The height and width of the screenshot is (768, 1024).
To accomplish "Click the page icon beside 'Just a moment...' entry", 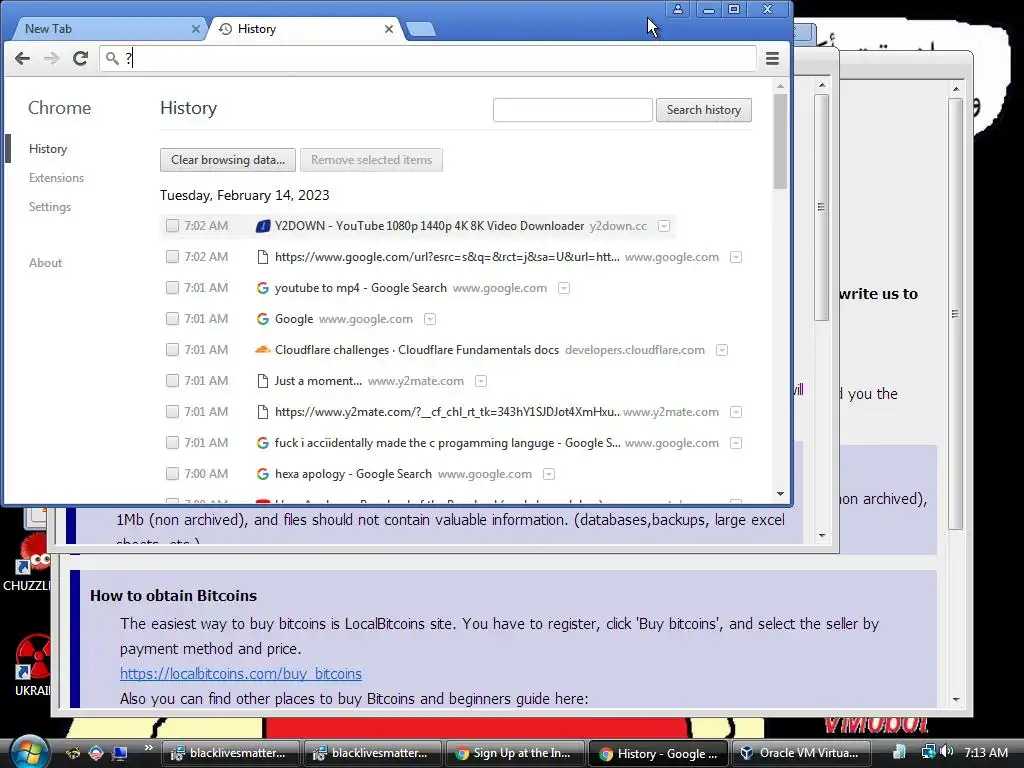I will [263, 381].
